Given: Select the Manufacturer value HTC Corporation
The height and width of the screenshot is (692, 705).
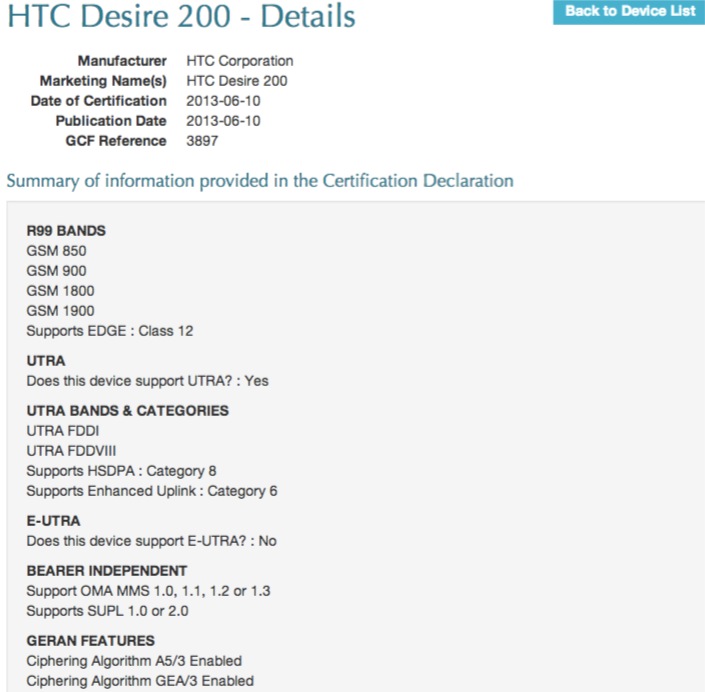Looking at the screenshot, I should [x=240, y=61].
